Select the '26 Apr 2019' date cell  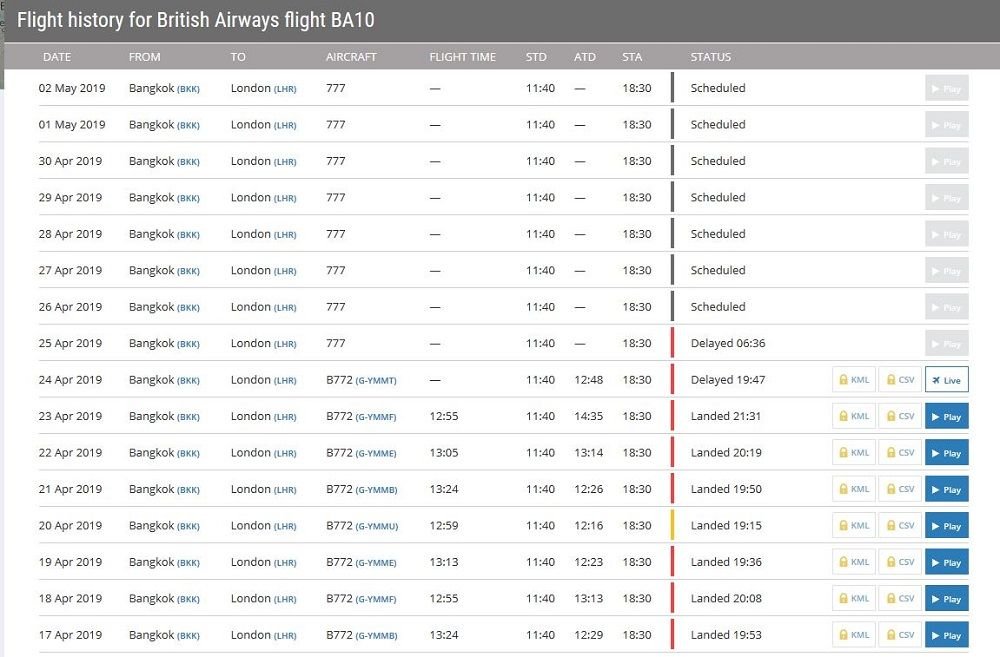[x=70, y=306]
